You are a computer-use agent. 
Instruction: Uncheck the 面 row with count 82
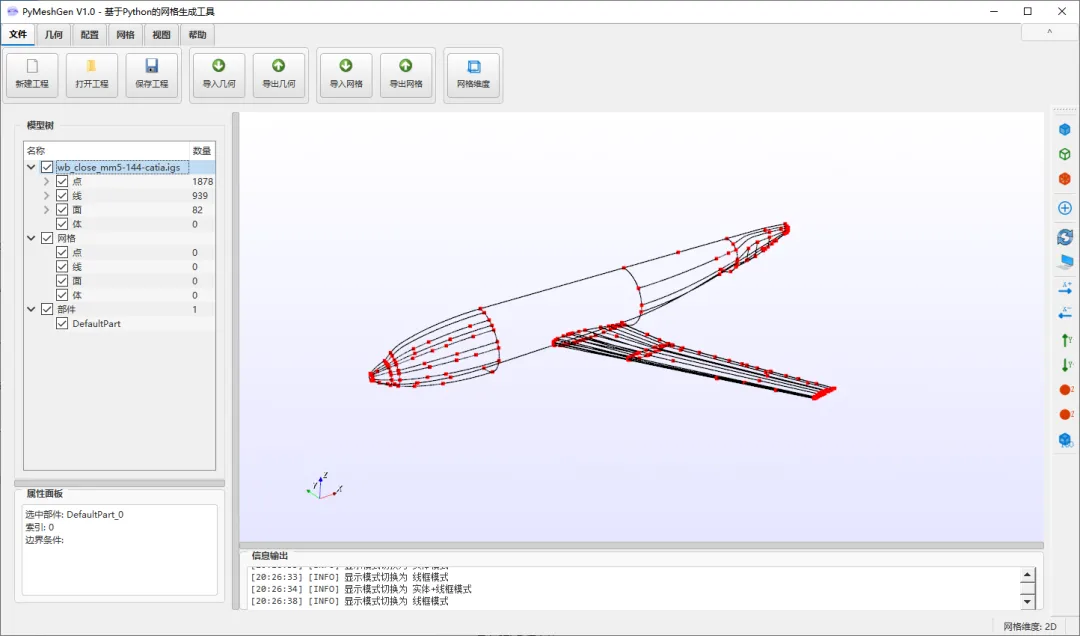62,209
